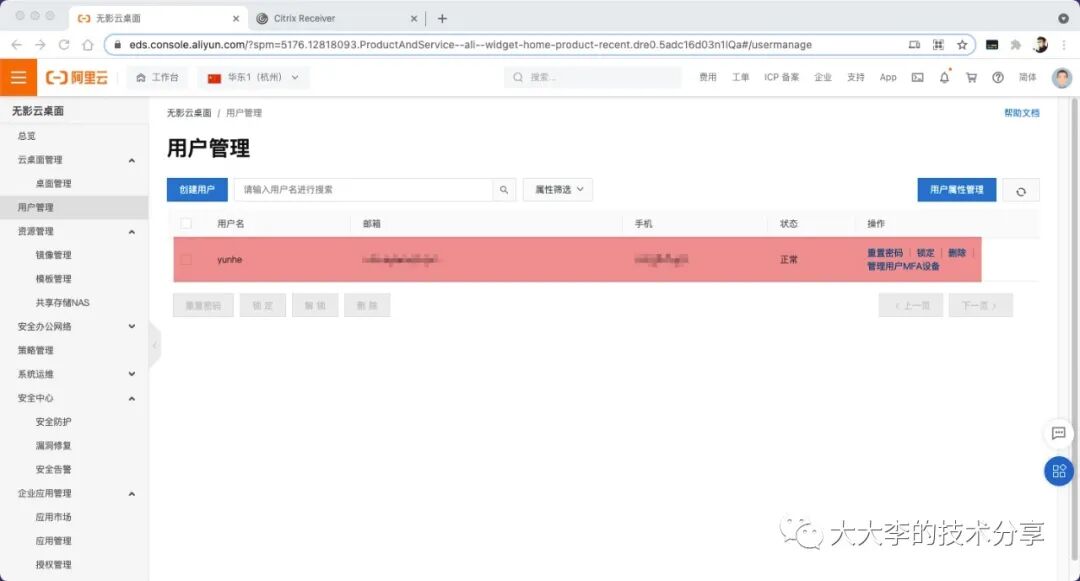The width and height of the screenshot is (1080, 581).
Task: Click the 创建用户 button
Action: point(197,189)
